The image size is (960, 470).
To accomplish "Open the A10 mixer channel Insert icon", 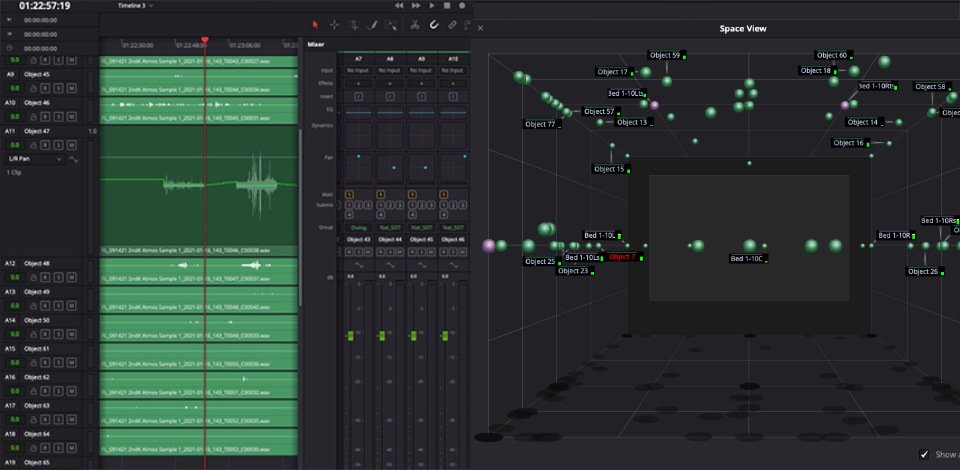I will [x=453, y=96].
